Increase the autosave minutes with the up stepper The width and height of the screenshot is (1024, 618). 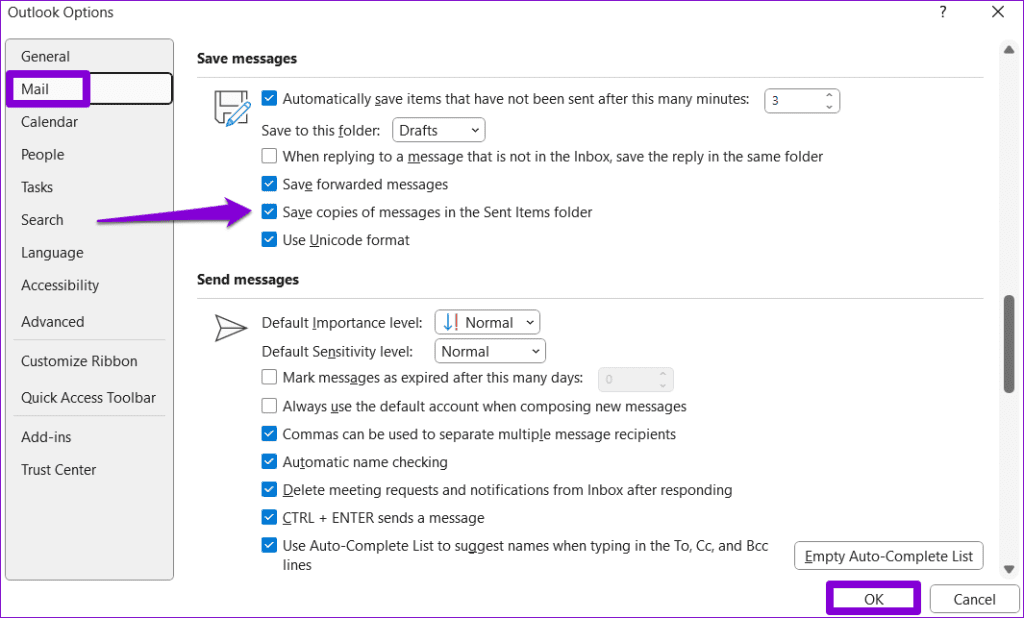tap(829, 95)
